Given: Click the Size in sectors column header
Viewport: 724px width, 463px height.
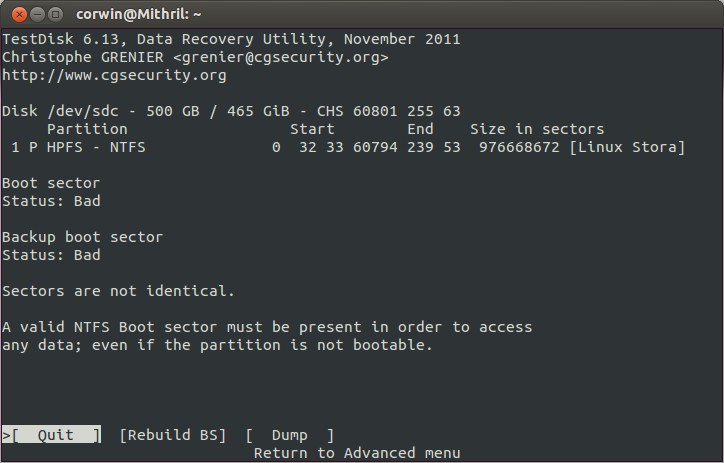Looking at the screenshot, I should (x=537, y=129).
